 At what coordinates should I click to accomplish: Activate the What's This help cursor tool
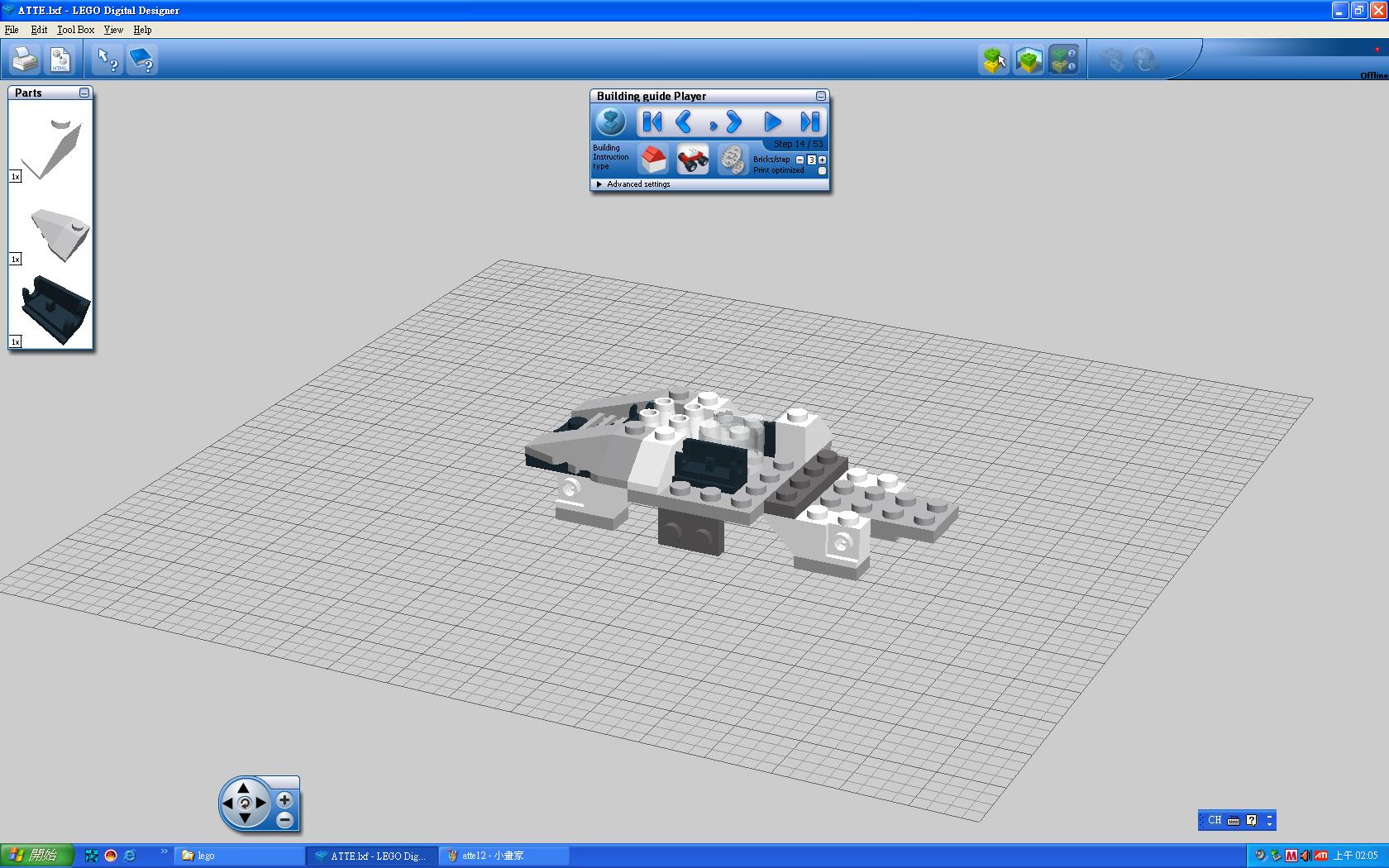[x=107, y=60]
